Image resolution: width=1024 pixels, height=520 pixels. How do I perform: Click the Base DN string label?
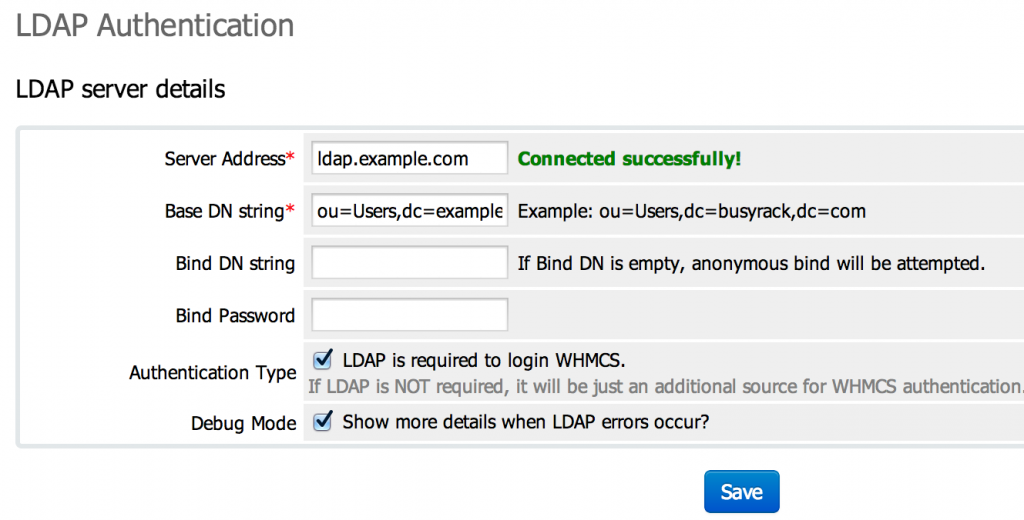click(229, 211)
